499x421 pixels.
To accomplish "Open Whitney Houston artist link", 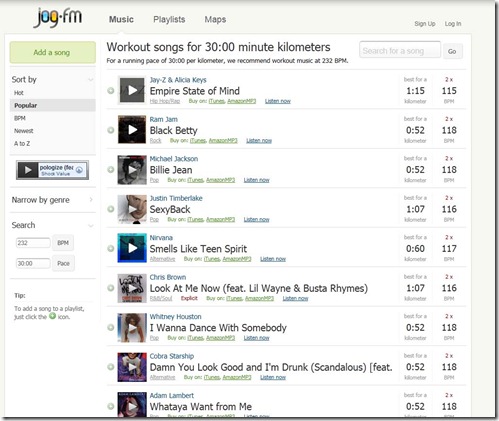I will [x=175, y=317].
